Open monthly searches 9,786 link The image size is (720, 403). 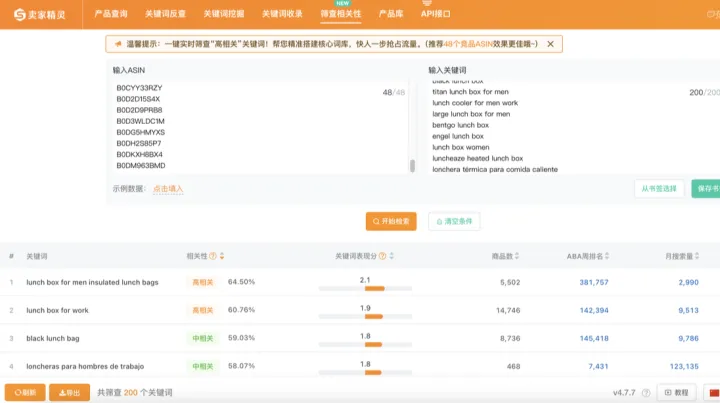(688, 338)
